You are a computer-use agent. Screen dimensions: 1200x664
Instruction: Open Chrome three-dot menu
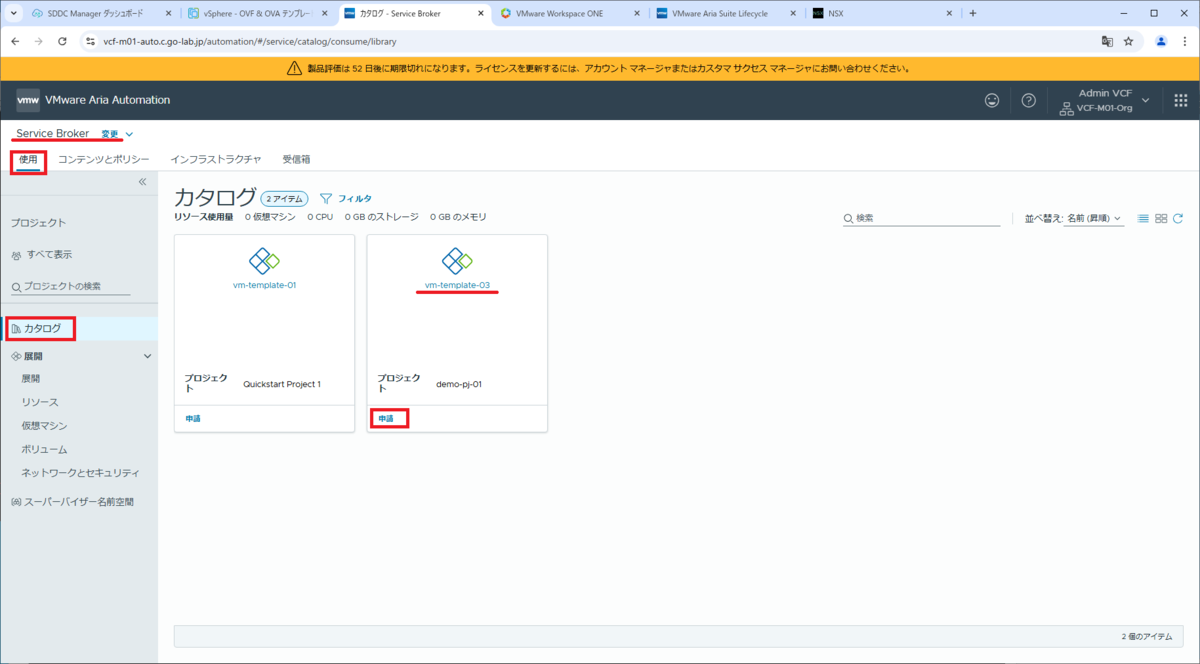(1184, 42)
